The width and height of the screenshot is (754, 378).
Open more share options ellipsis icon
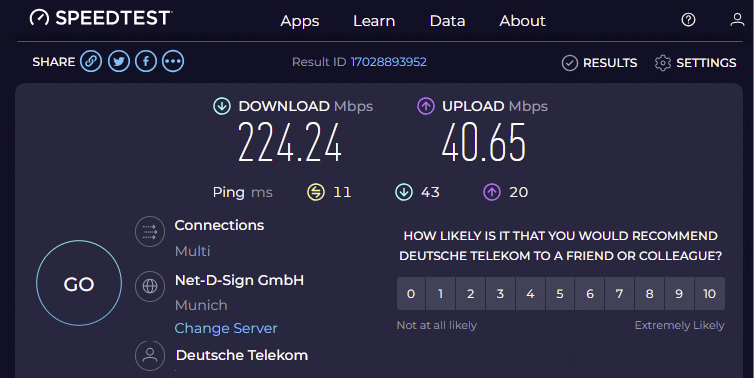(173, 62)
